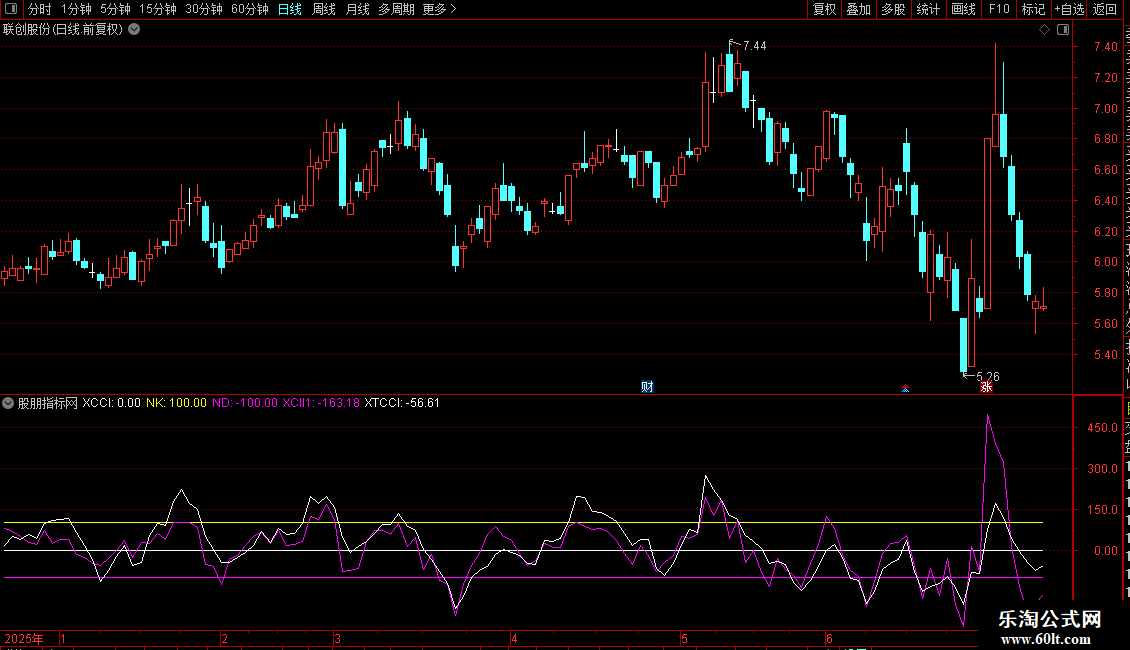This screenshot has width=1130, height=650.
Task: Click the XCCI: 0.00 indicator value
Action: point(111,403)
